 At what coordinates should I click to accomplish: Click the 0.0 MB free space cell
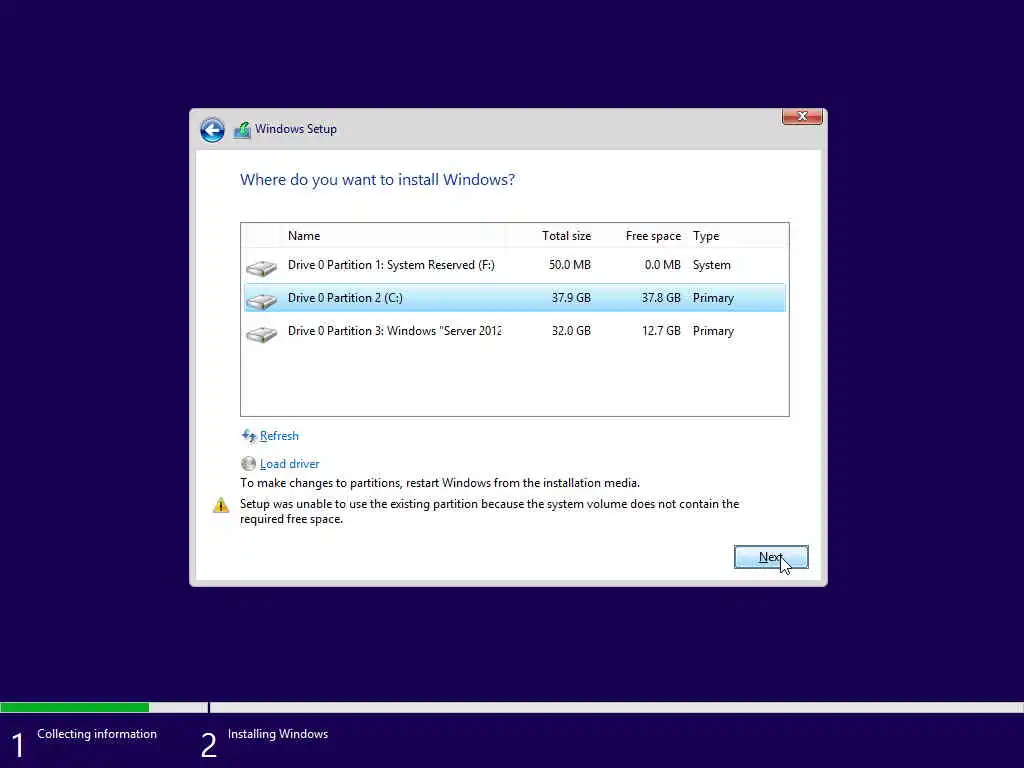point(662,265)
